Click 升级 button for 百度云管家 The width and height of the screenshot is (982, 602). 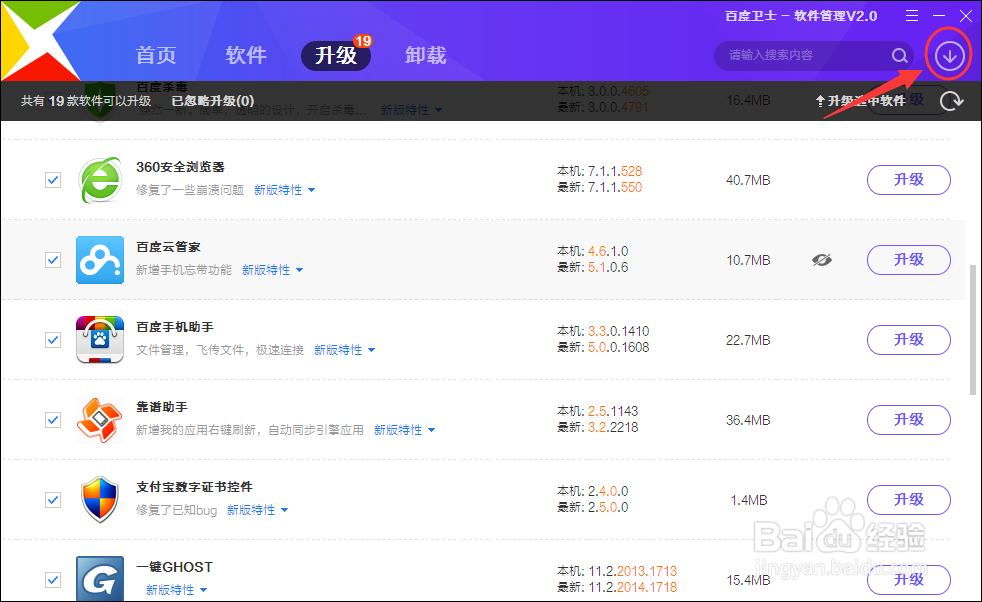tap(908, 259)
